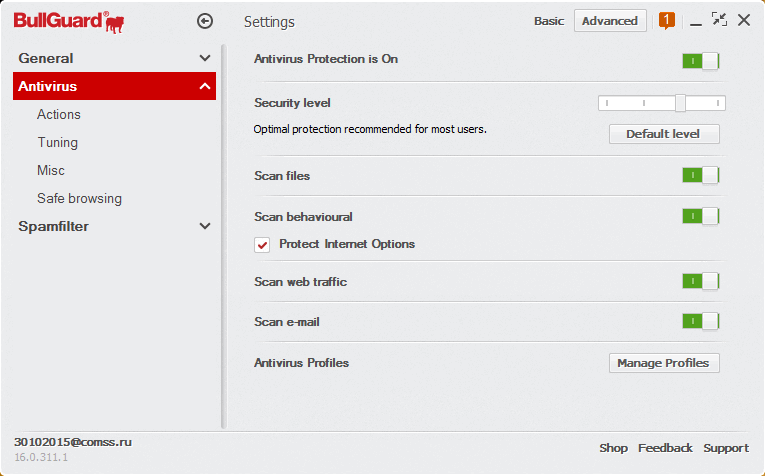Open the Support link
Image resolution: width=765 pixels, height=476 pixels.
point(726,448)
